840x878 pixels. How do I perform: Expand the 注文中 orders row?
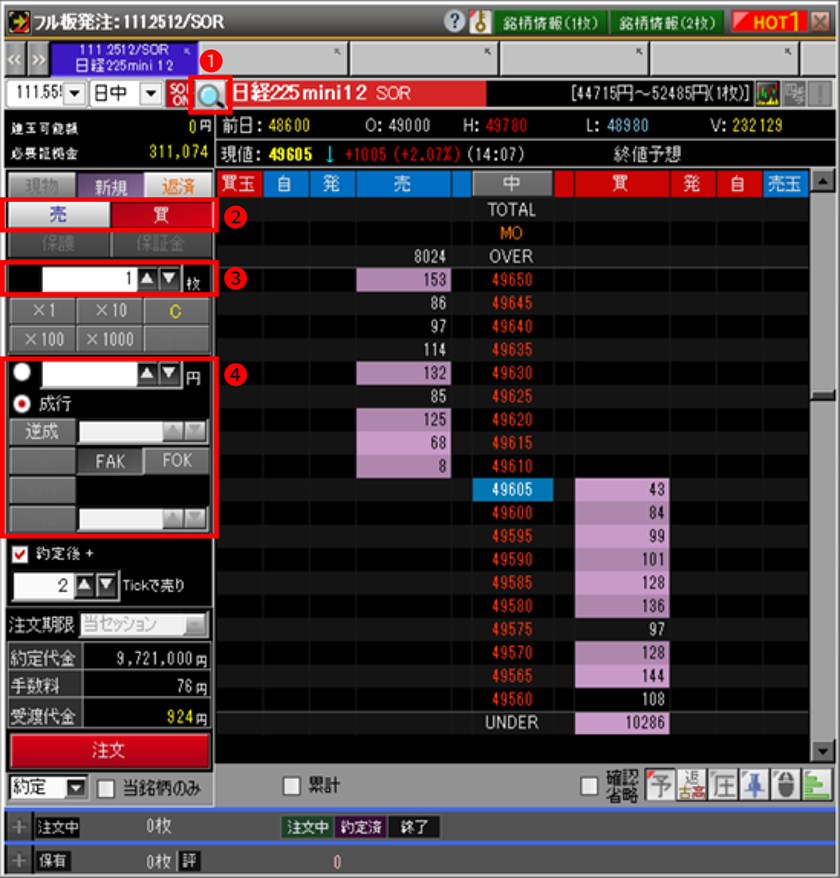(17, 827)
